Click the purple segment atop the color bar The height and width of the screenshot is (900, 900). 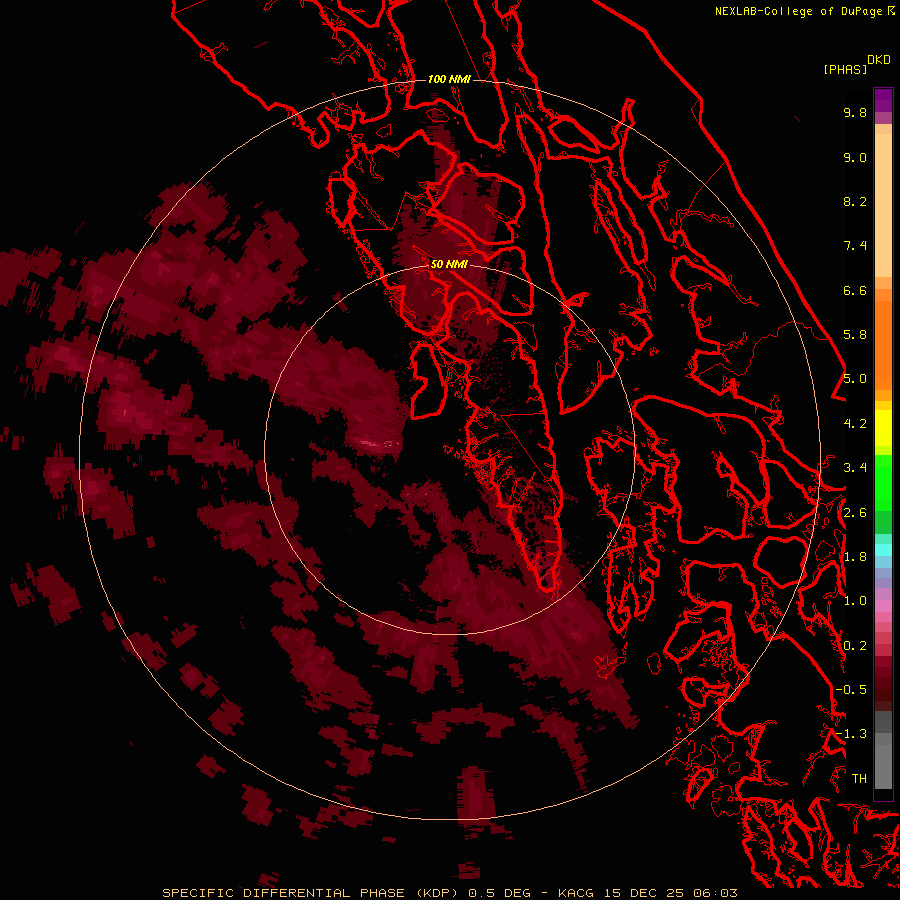[883, 101]
